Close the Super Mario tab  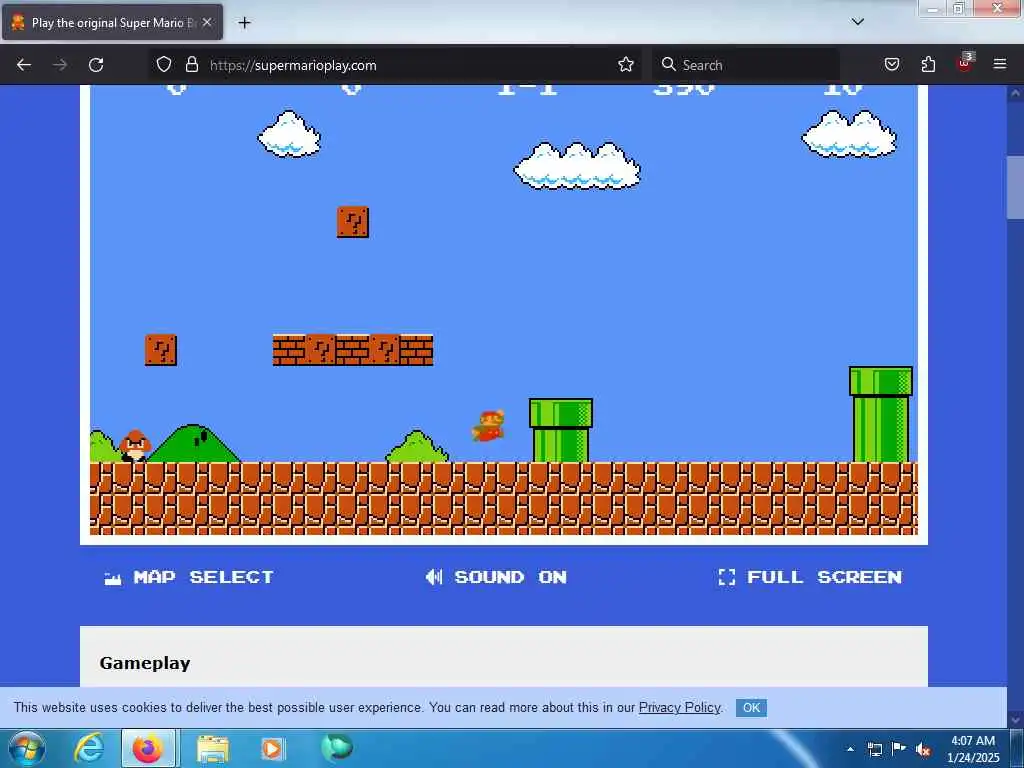[x=207, y=23]
